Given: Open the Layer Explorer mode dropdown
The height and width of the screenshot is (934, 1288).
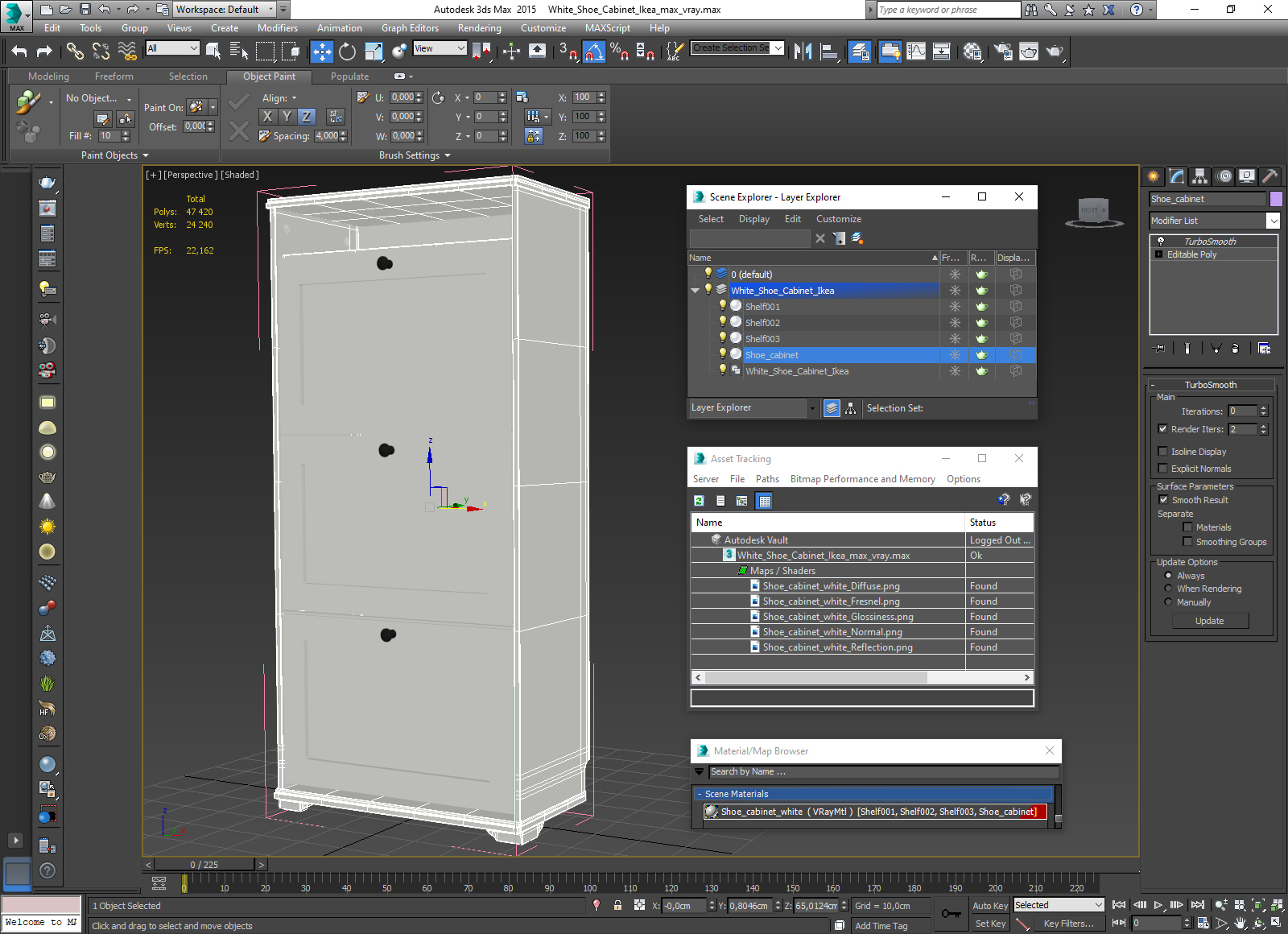Looking at the screenshot, I should point(812,408).
